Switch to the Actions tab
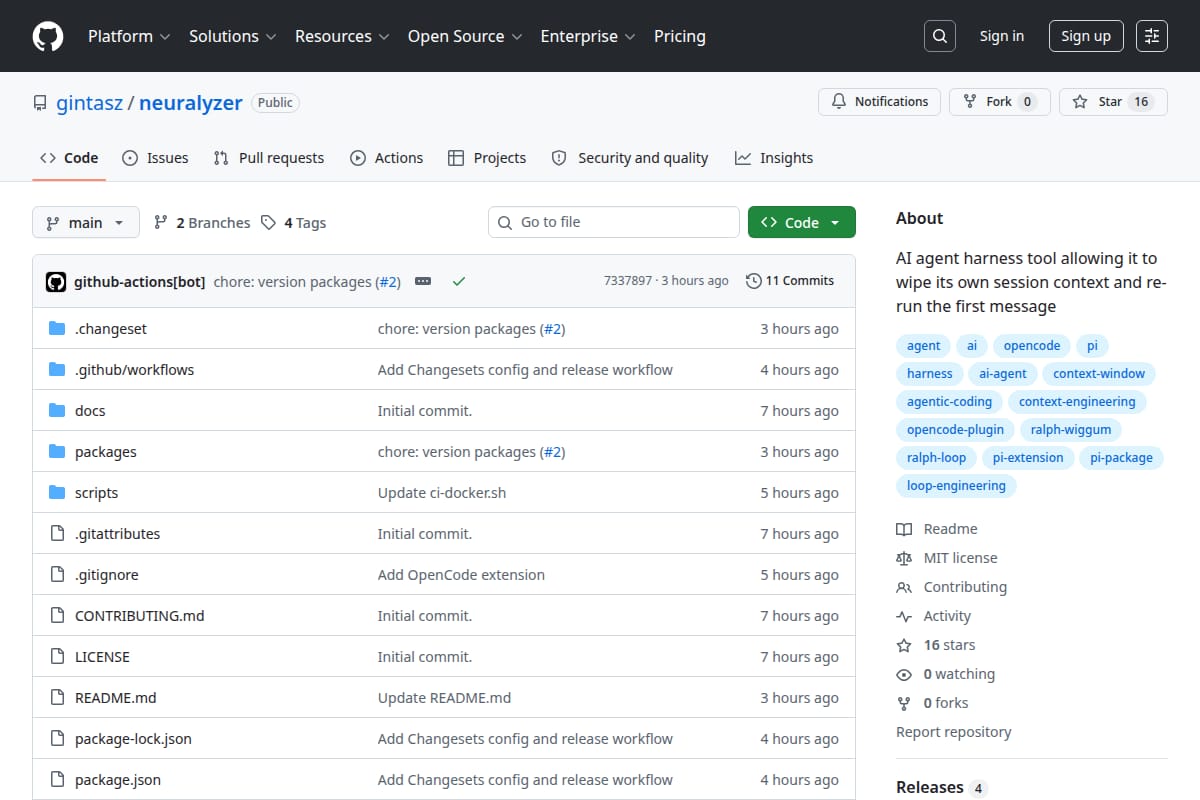 386,158
